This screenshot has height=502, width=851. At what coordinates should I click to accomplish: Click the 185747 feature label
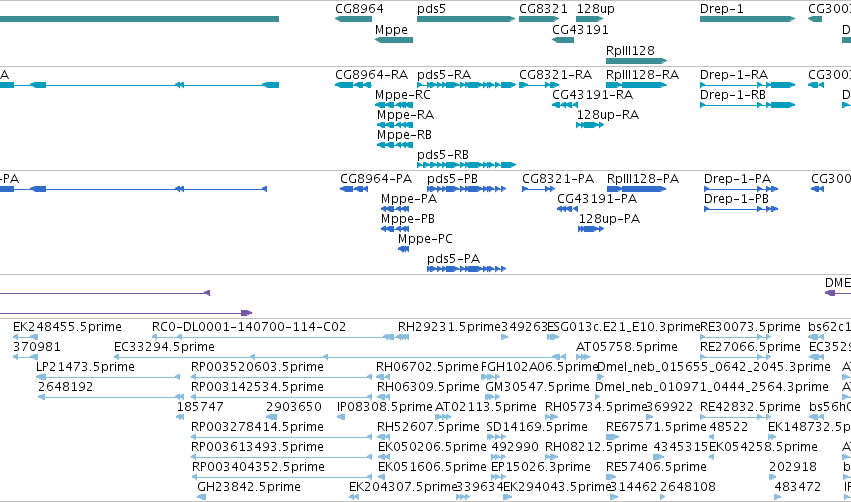(200, 407)
